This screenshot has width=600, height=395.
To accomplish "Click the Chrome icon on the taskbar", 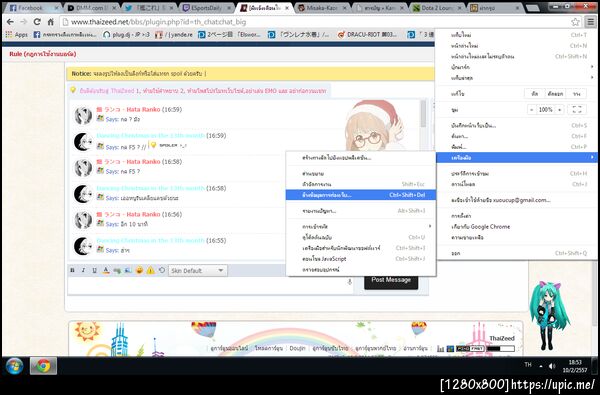I will tap(43, 366).
